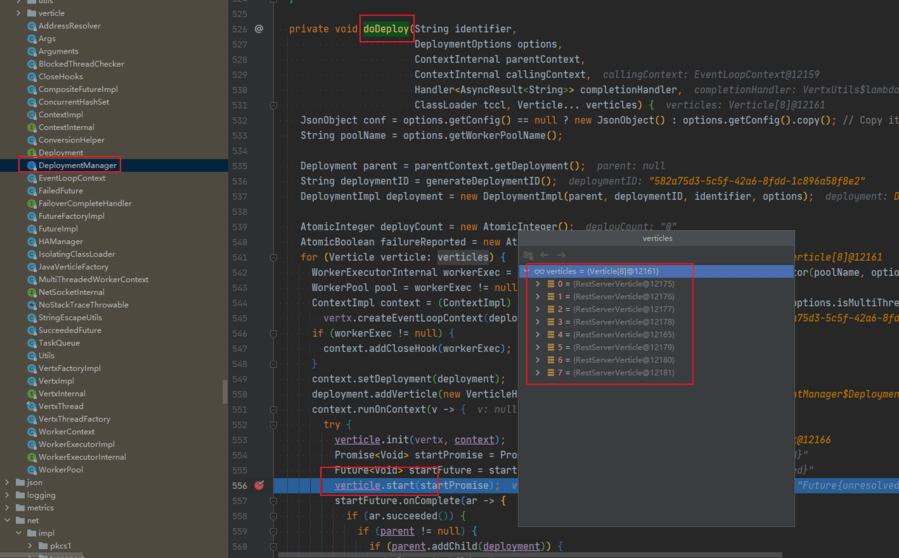The height and width of the screenshot is (558, 899).
Task: Click the doDeploy method name
Action: 386,29
